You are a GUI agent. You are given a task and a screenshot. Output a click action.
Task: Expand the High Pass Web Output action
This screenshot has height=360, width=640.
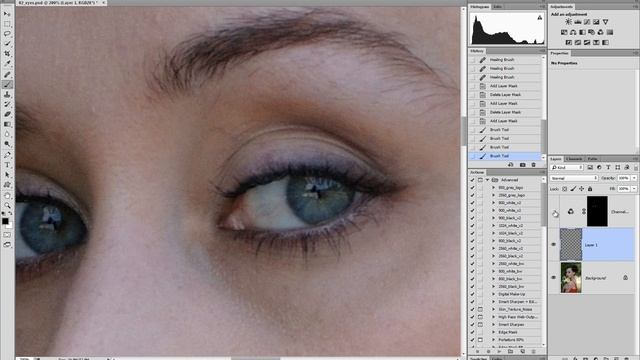pyautogui.click(x=493, y=317)
